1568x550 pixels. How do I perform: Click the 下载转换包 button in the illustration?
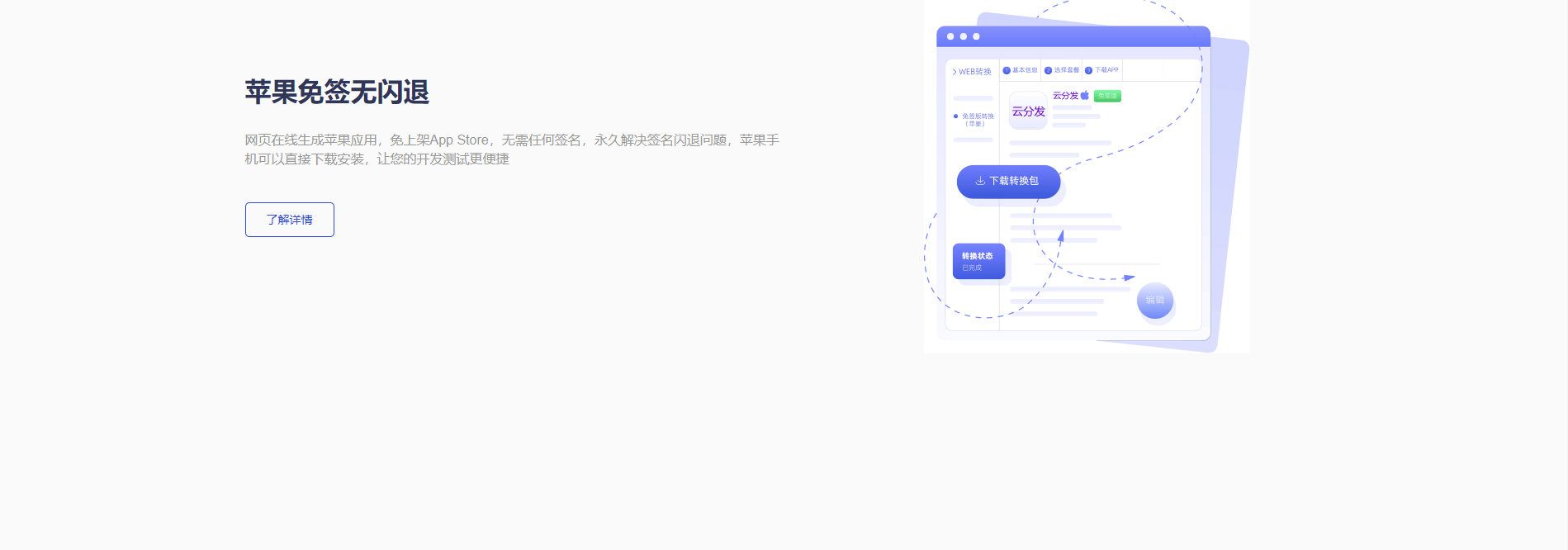pyautogui.click(x=1008, y=181)
